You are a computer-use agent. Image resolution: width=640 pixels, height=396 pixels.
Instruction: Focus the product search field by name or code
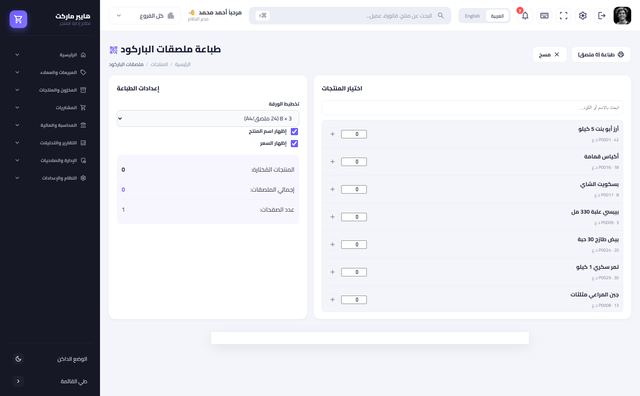tap(472, 107)
